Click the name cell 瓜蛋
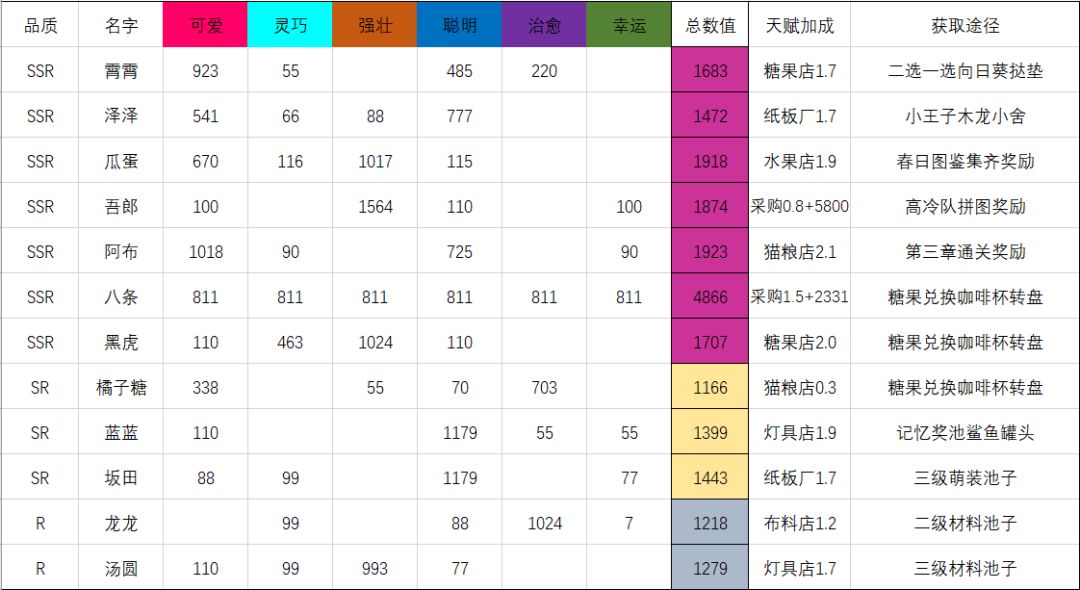1080x590 pixels. pyautogui.click(x=121, y=161)
